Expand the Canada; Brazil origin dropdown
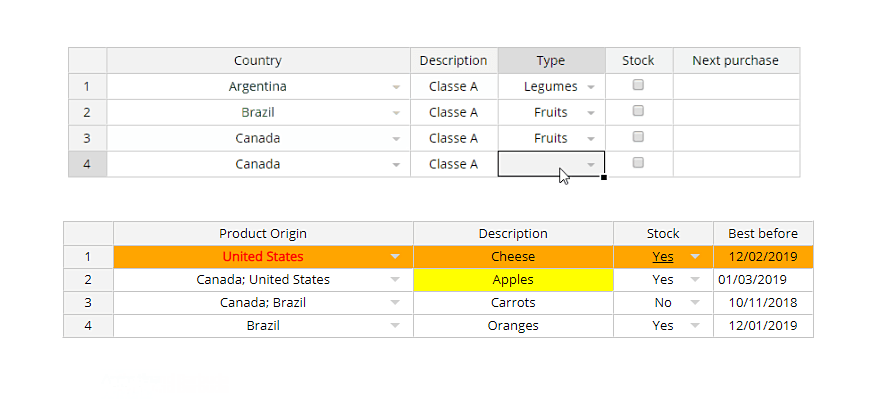Screen dimensions: 875x400 pyautogui.click(x=396, y=303)
